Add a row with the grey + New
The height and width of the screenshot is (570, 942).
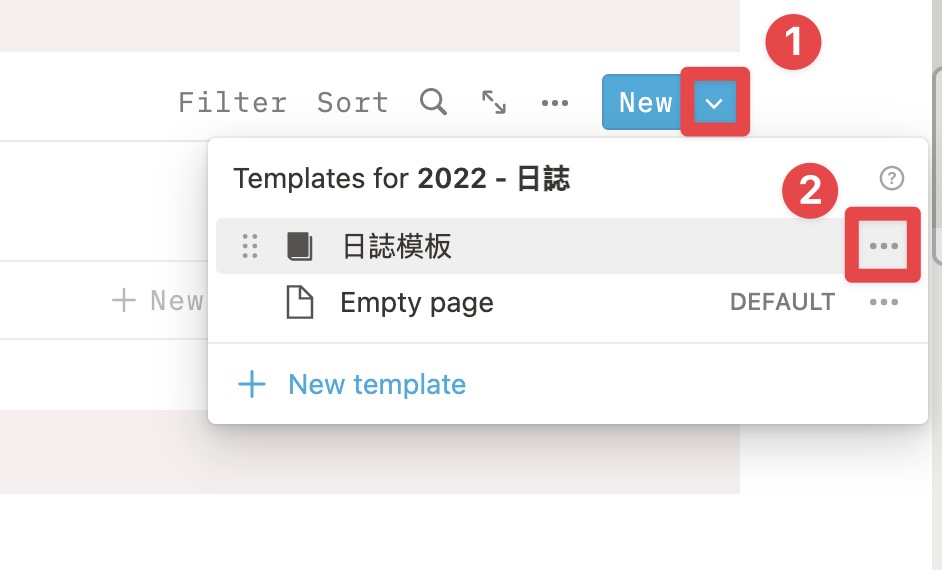[158, 300]
